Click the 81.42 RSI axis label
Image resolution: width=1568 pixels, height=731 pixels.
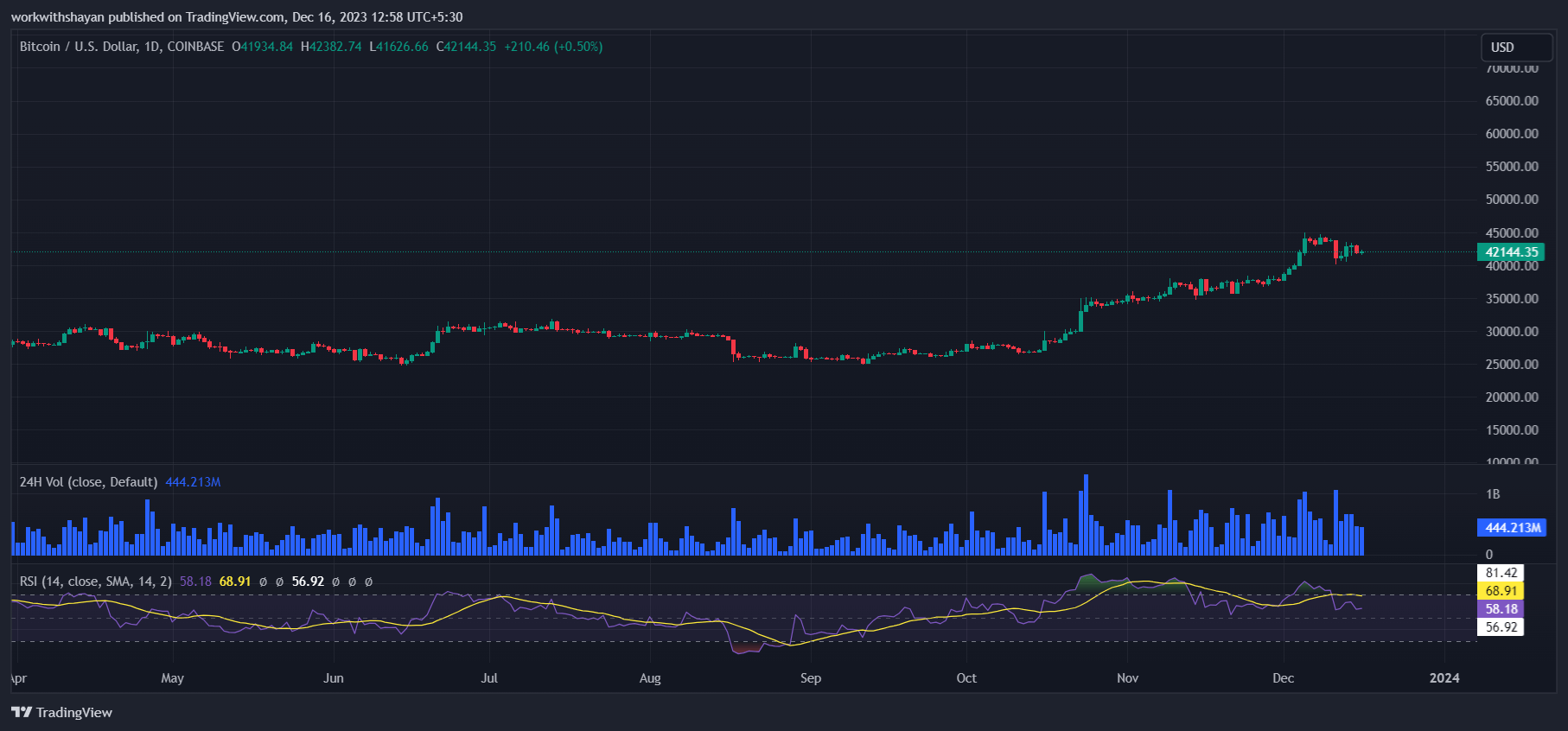pyautogui.click(x=1501, y=573)
